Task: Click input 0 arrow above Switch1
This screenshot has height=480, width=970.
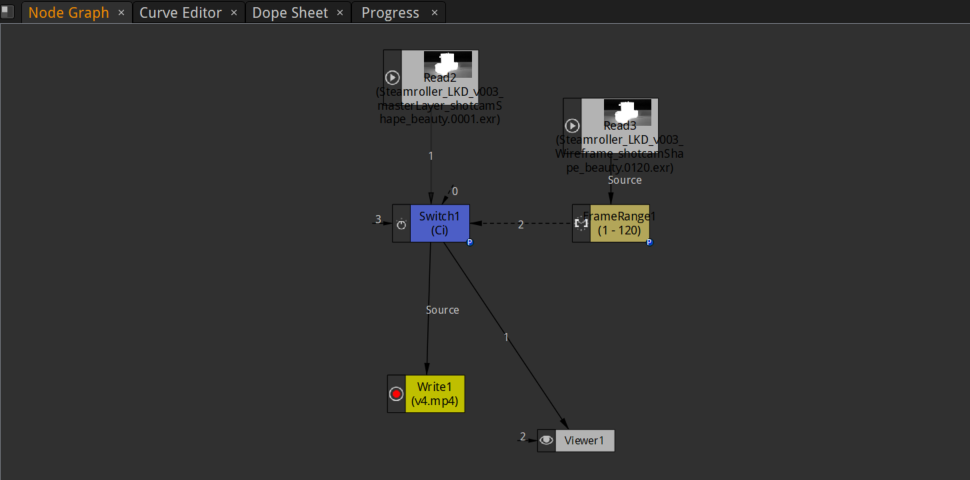Action: 450,193
